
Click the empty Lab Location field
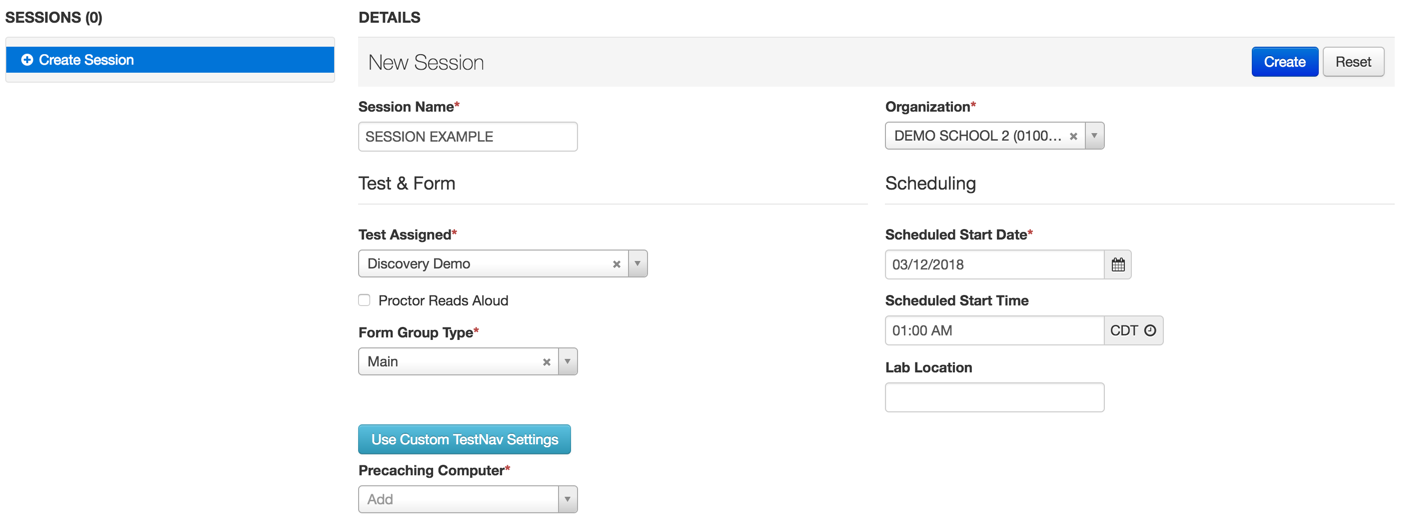click(x=994, y=398)
